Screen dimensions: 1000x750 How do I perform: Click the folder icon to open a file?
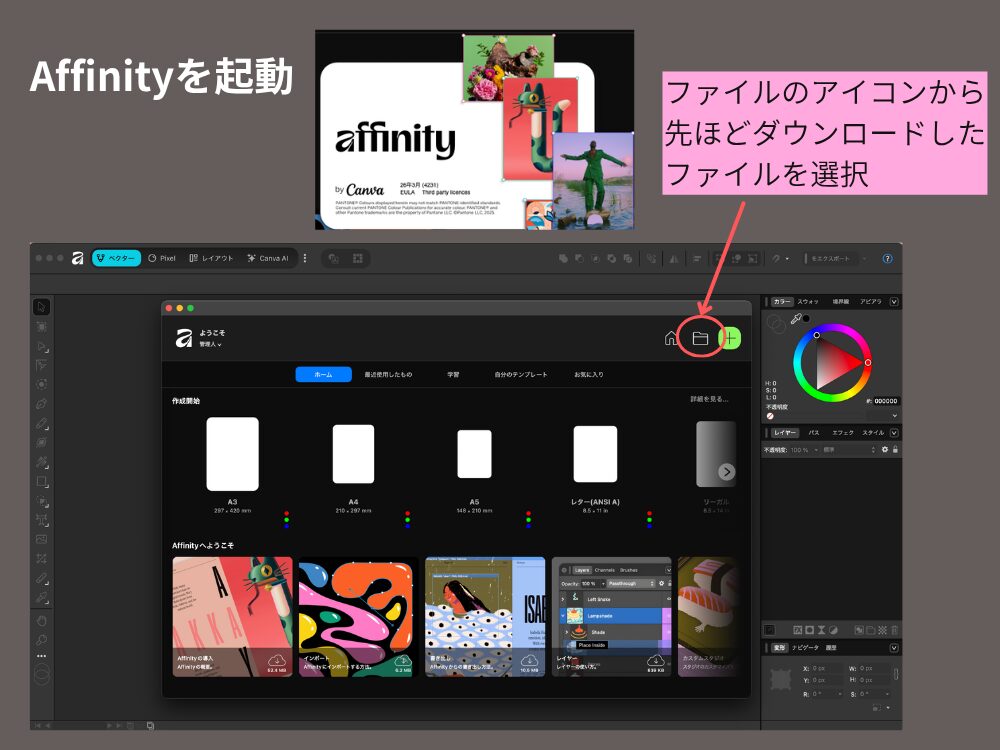[700, 338]
